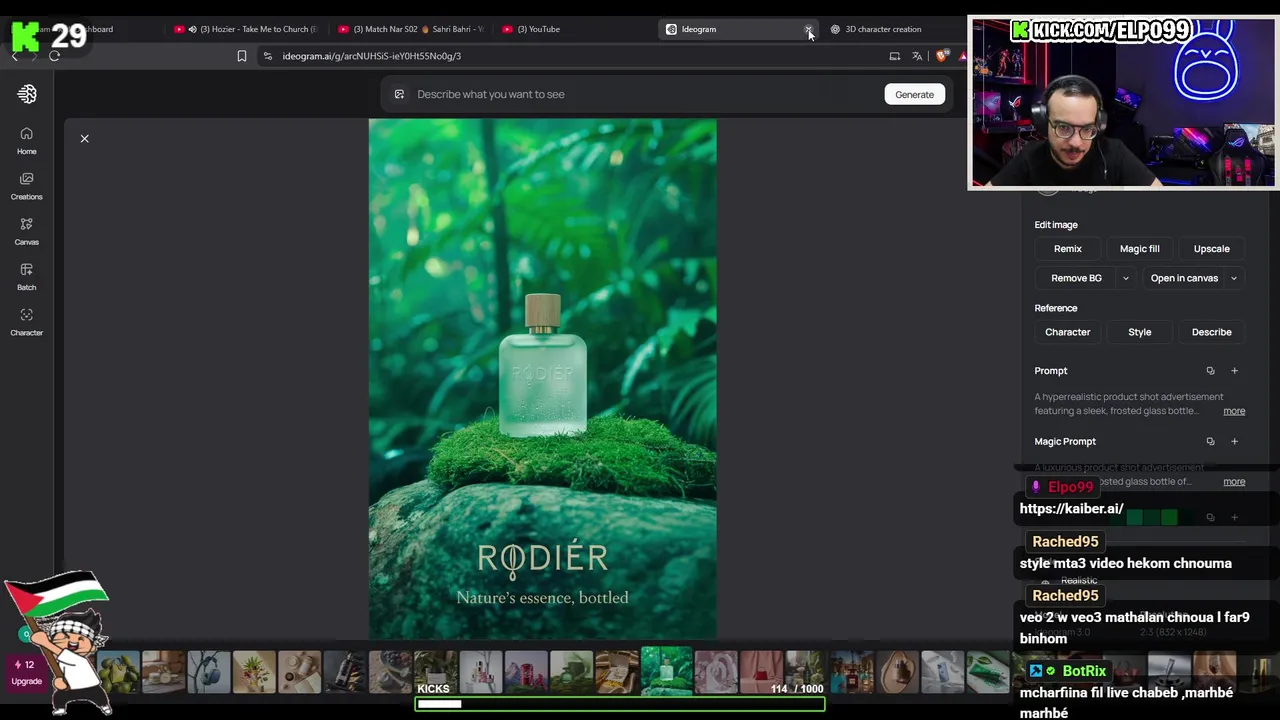Open the Home section in the sidebar

[x=27, y=140]
